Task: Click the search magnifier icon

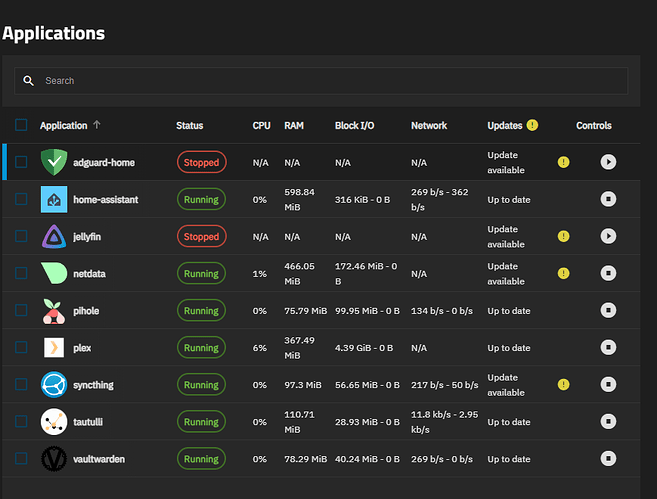Action: (28, 80)
